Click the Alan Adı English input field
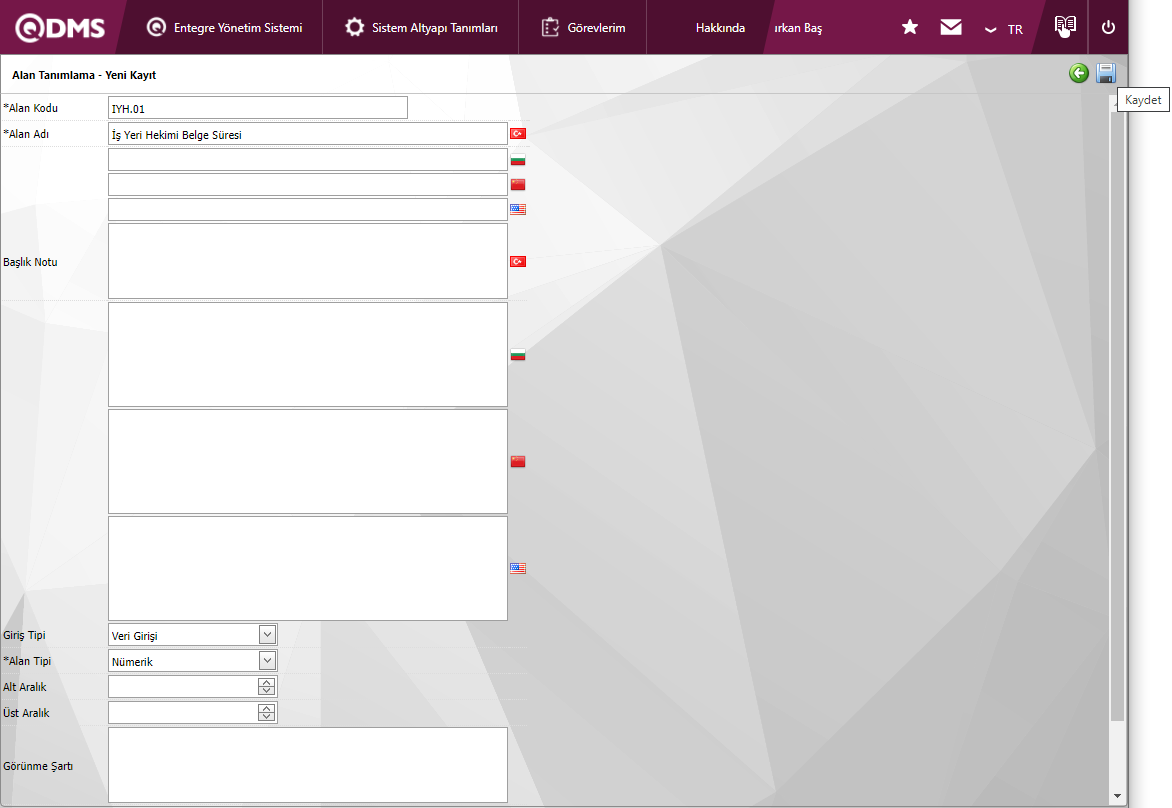The height and width of the screenshot is (808, 1172). [x=308, y=209]
